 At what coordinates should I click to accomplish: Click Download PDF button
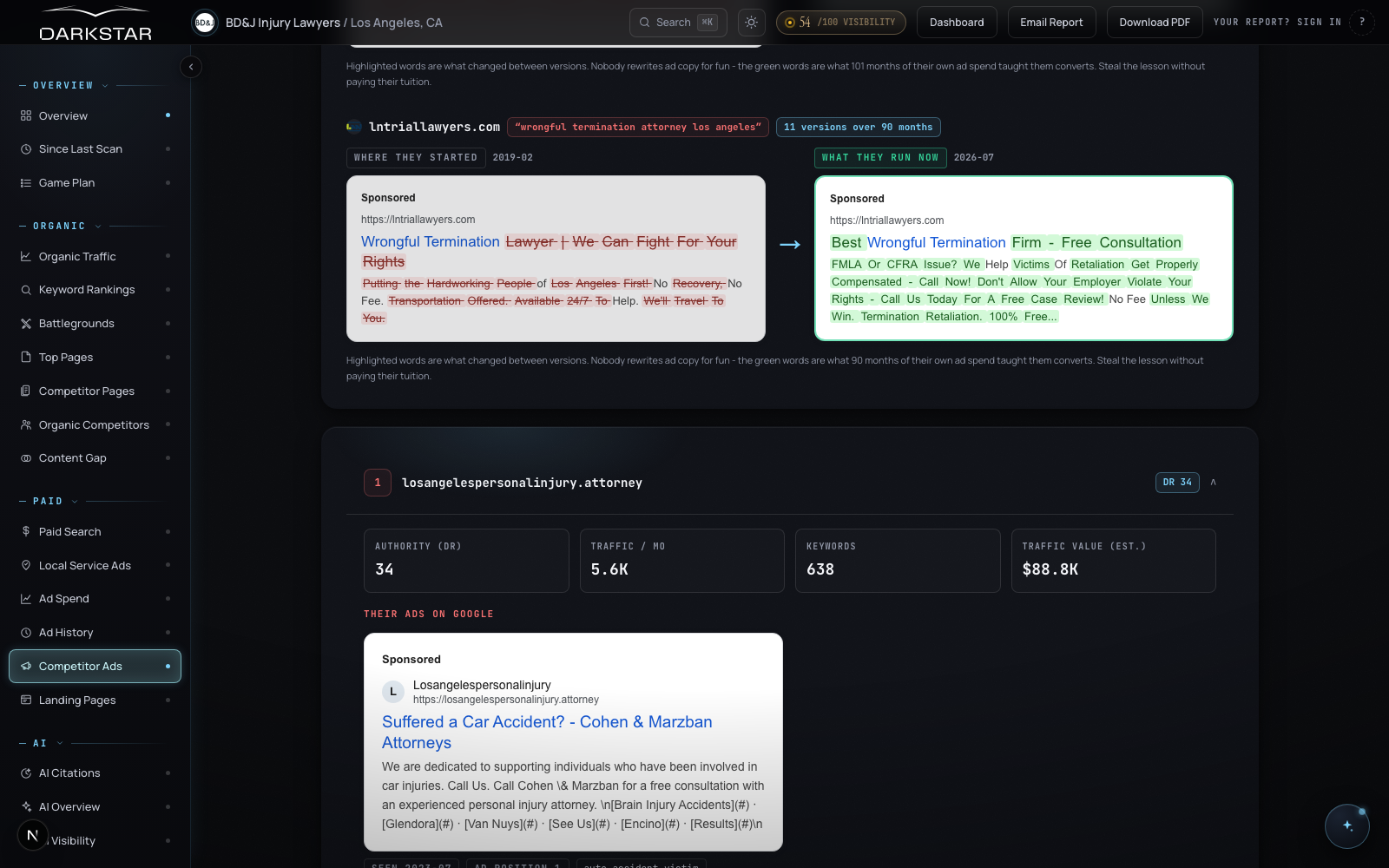click(1155, 23)
